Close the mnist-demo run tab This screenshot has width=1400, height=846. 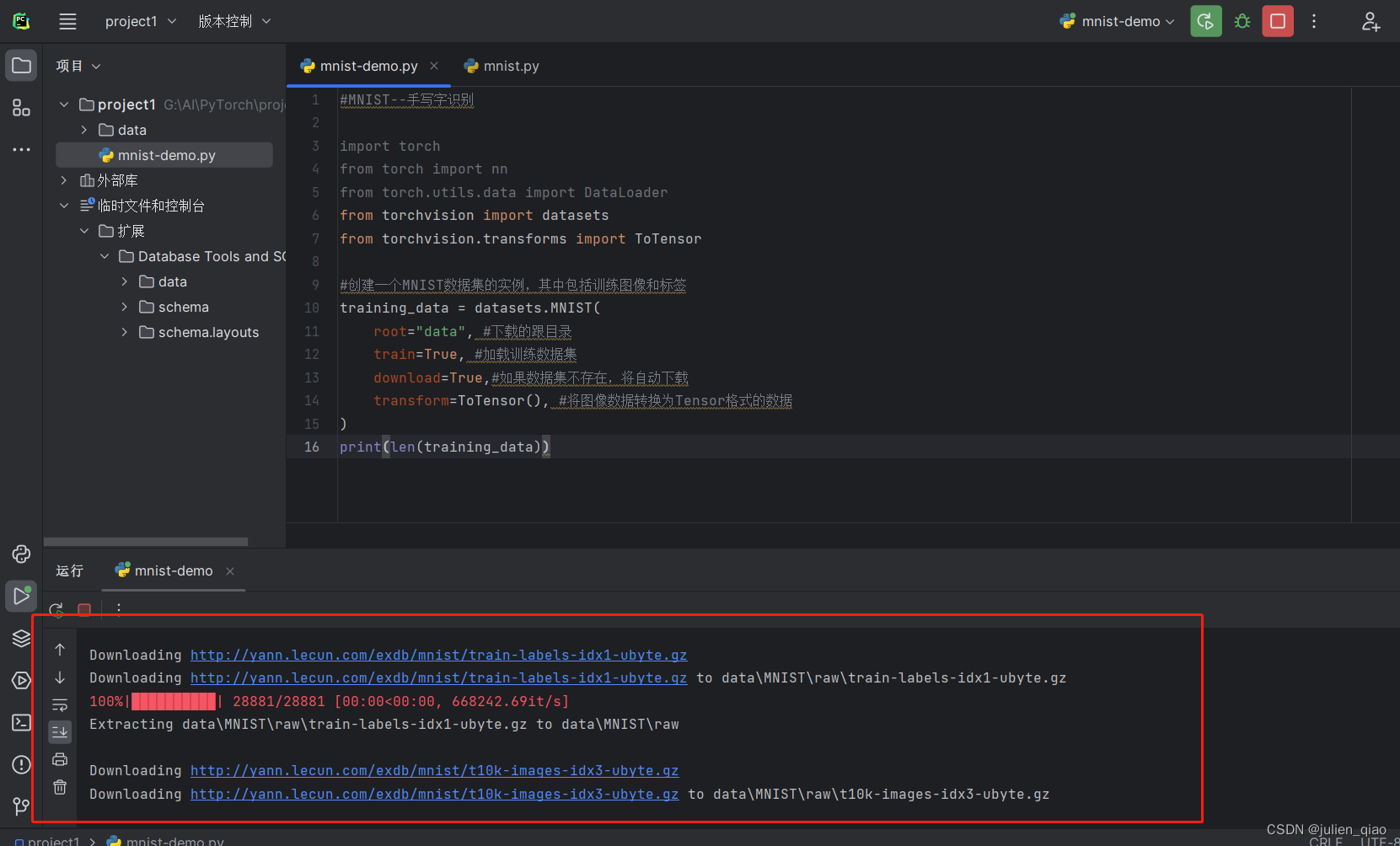pos(230,571)
